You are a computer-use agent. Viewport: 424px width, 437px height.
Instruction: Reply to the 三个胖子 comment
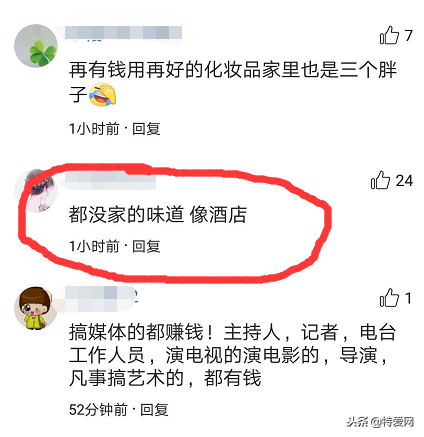click(146, 129)
